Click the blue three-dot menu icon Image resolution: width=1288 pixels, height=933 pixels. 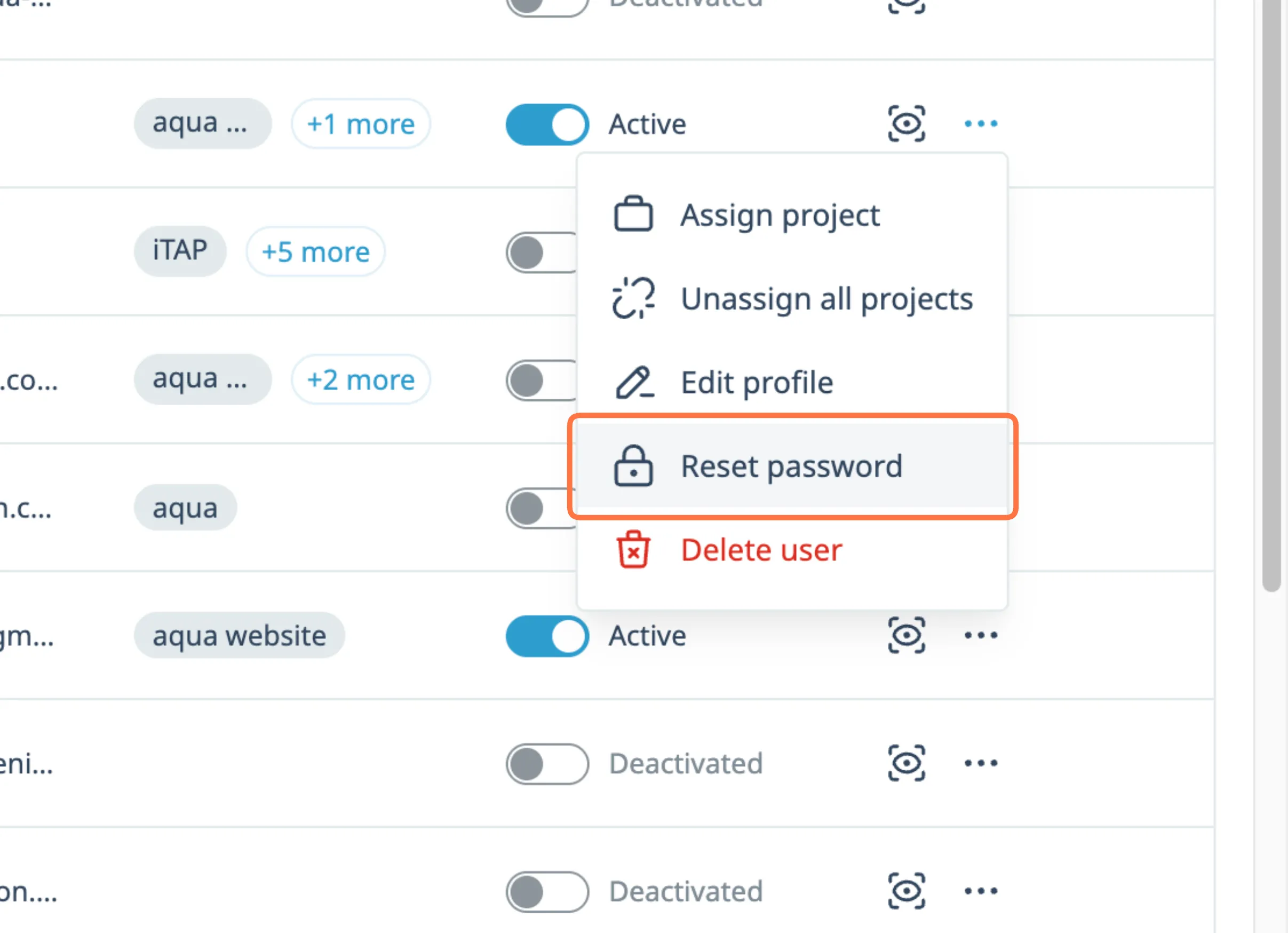(980, 123)
